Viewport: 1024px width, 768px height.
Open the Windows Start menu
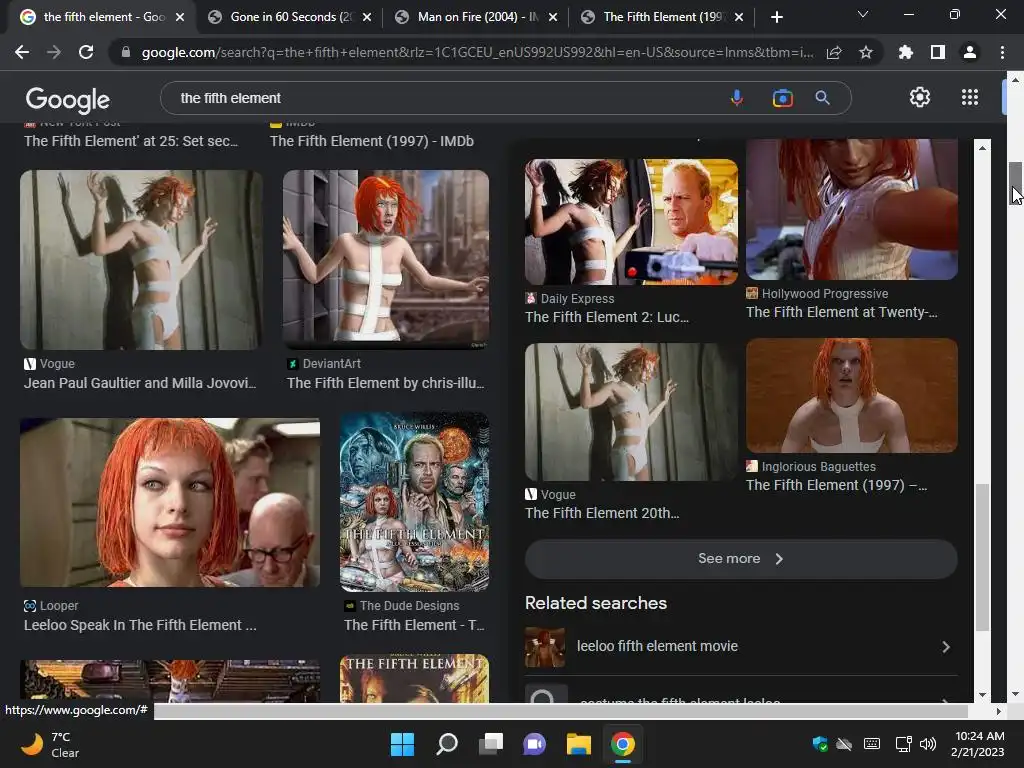click(x=402, y=744)
